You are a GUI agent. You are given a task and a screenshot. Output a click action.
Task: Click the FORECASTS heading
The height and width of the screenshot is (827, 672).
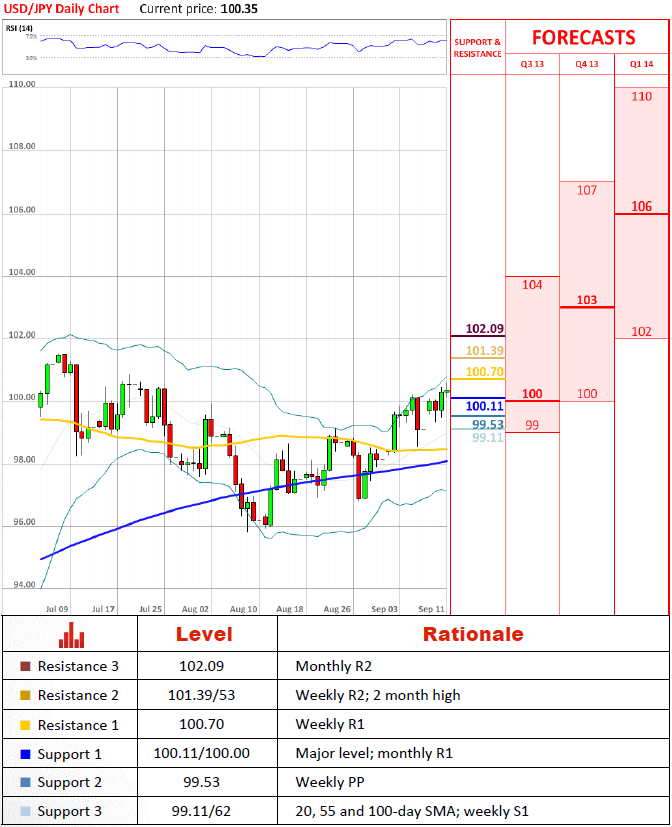[583, 38]
